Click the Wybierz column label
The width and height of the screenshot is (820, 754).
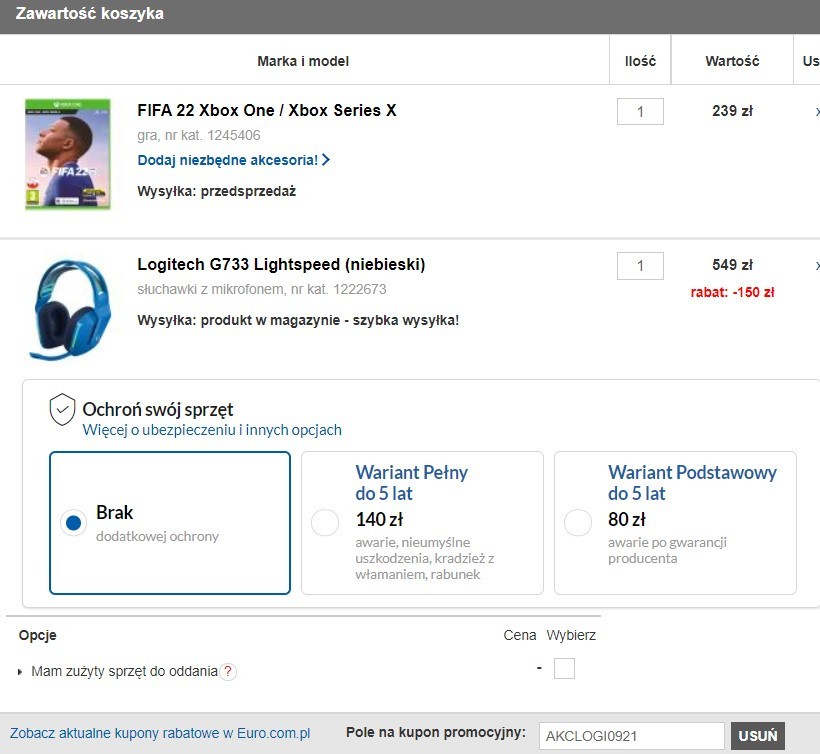pos(571,635)
